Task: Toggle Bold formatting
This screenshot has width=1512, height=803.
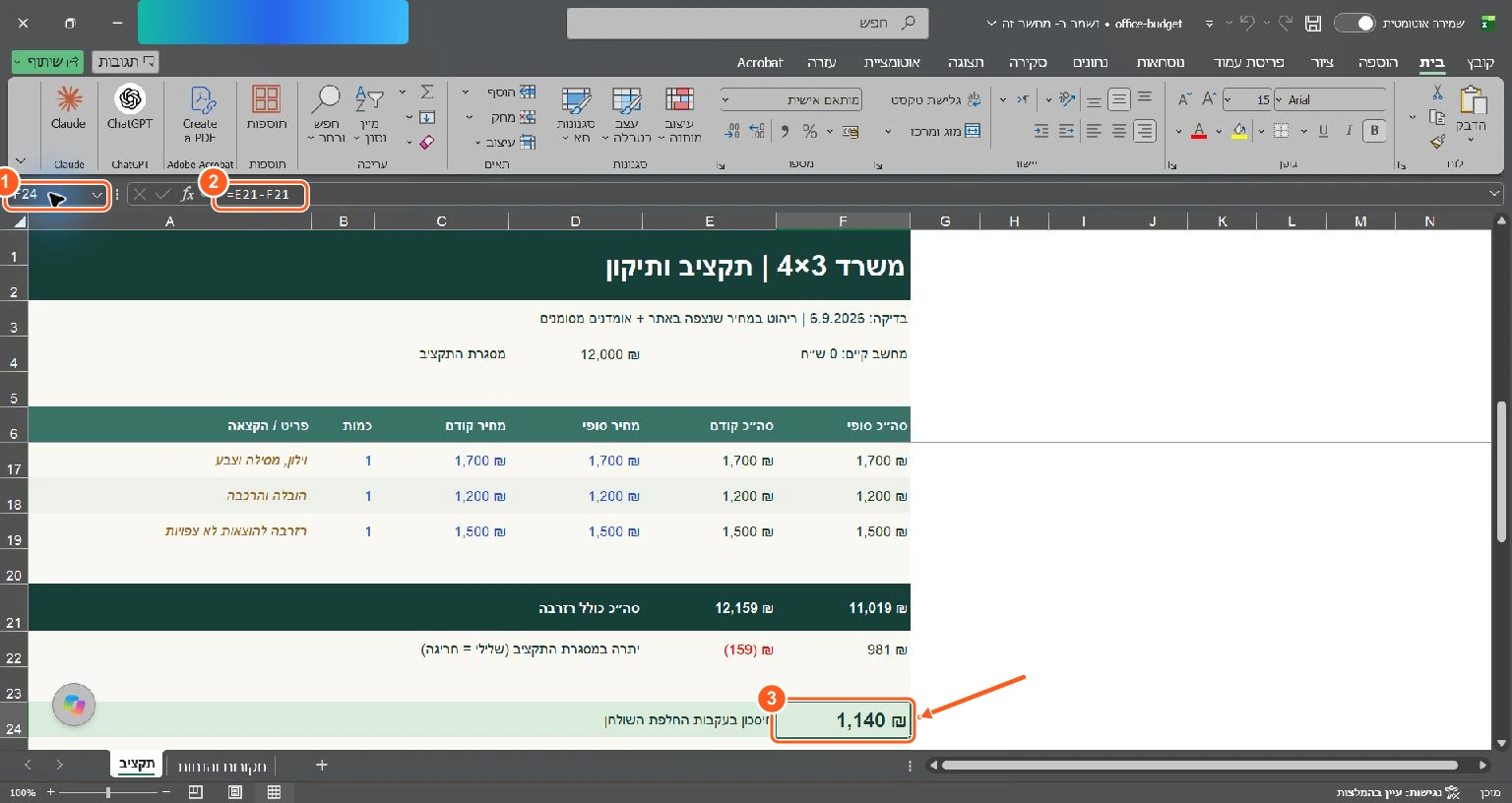Action: pos(1375,131)
